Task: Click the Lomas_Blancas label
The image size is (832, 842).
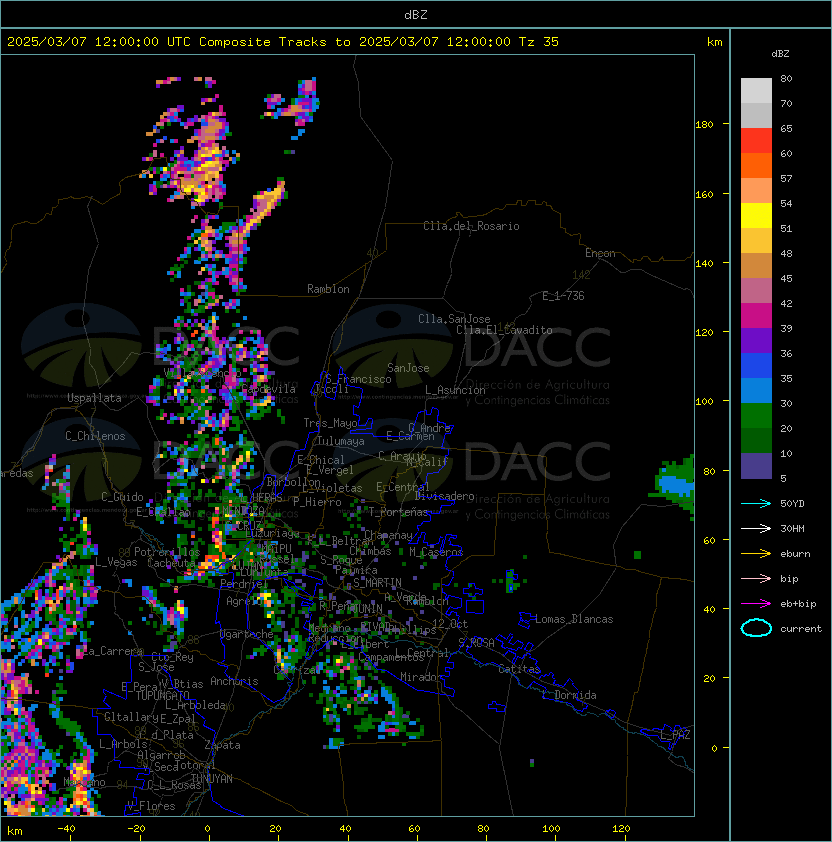Action: tap(574, 619)
